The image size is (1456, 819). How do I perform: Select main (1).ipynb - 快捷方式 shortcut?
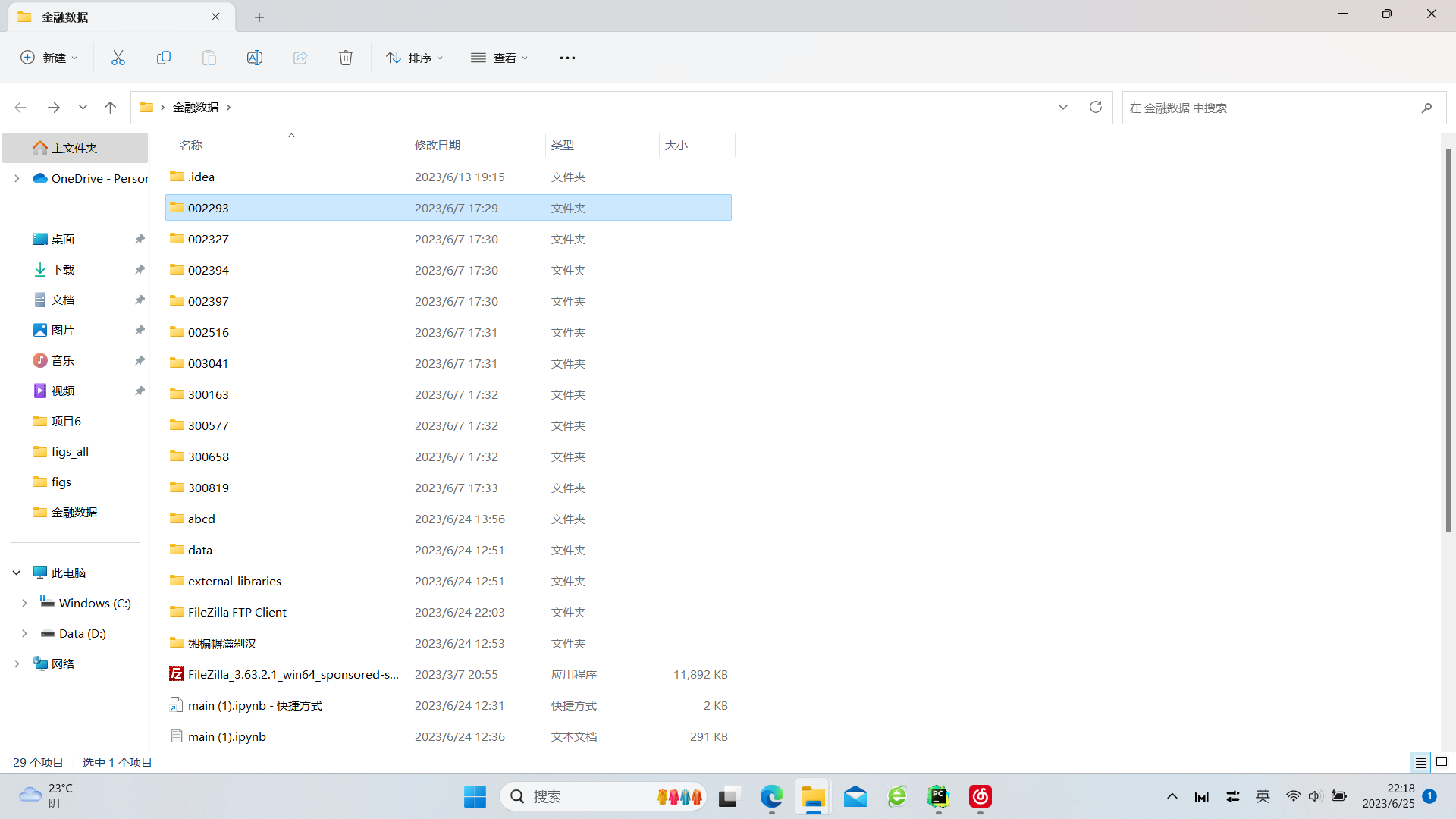tap(448, 705)
